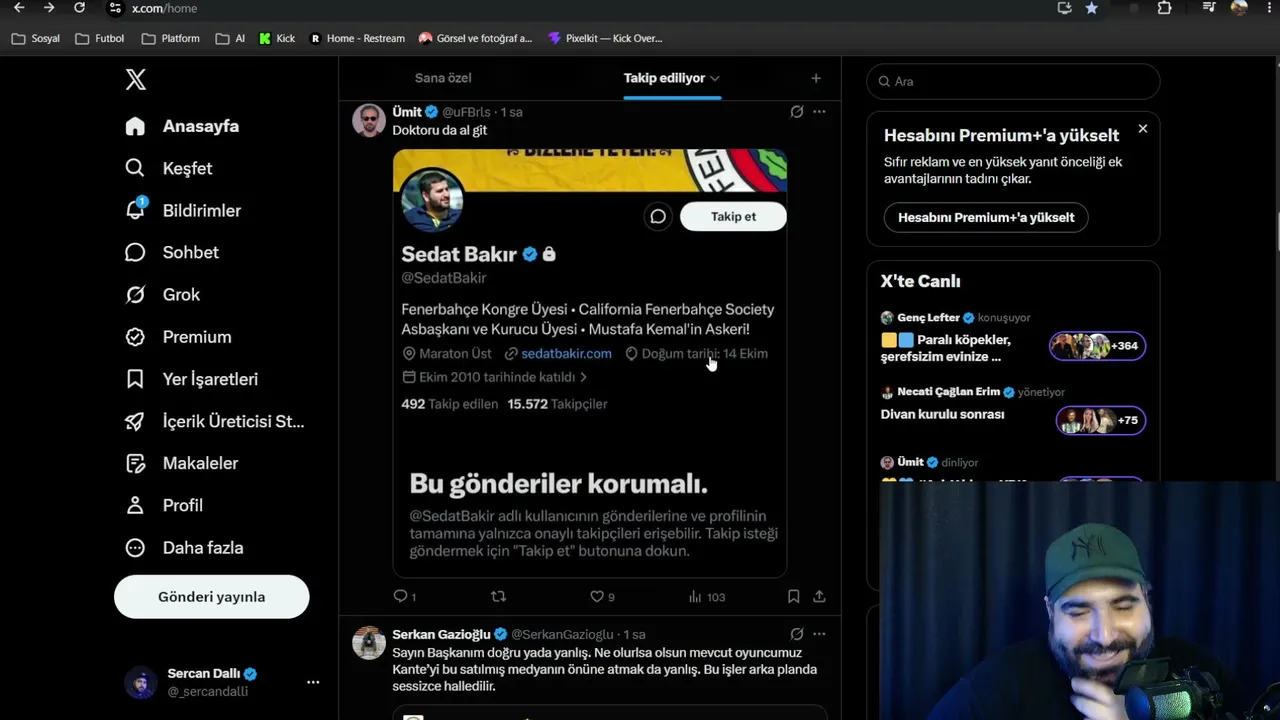Reload the x.com page
The image size is (1280, 720).
pos(79,8)
